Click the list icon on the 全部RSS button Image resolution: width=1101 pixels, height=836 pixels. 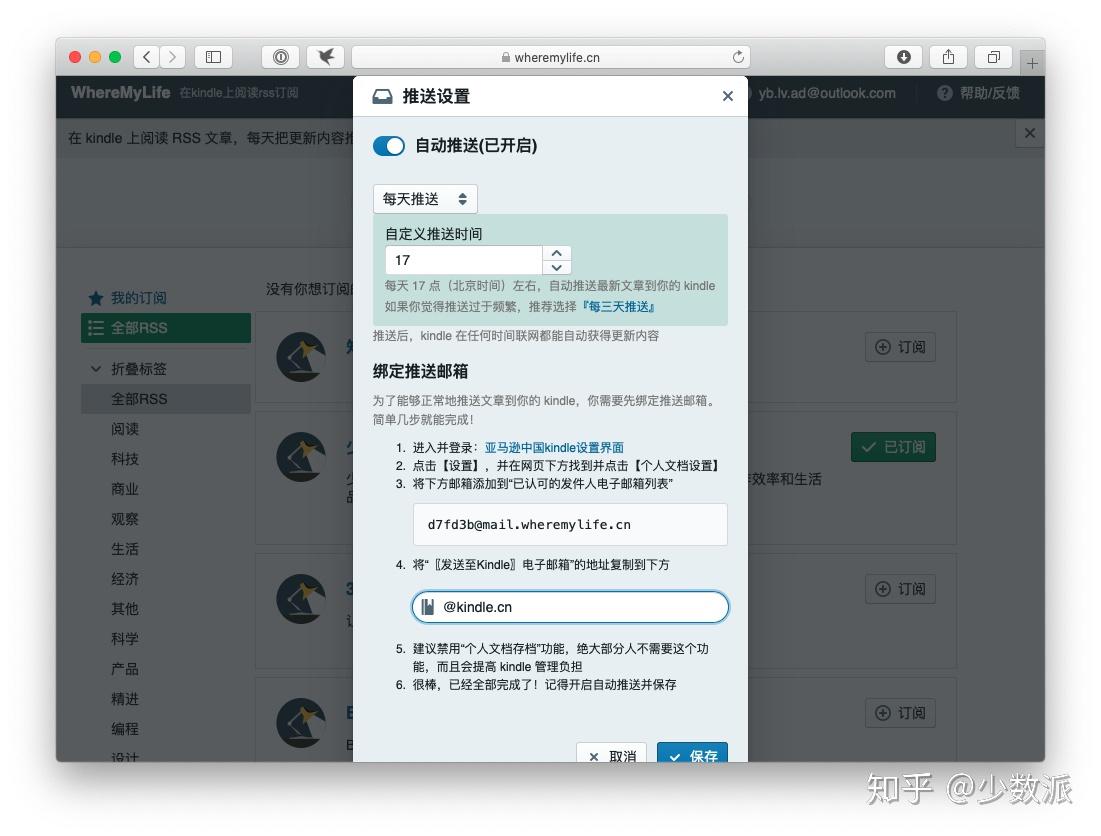[x=95, y=327]
